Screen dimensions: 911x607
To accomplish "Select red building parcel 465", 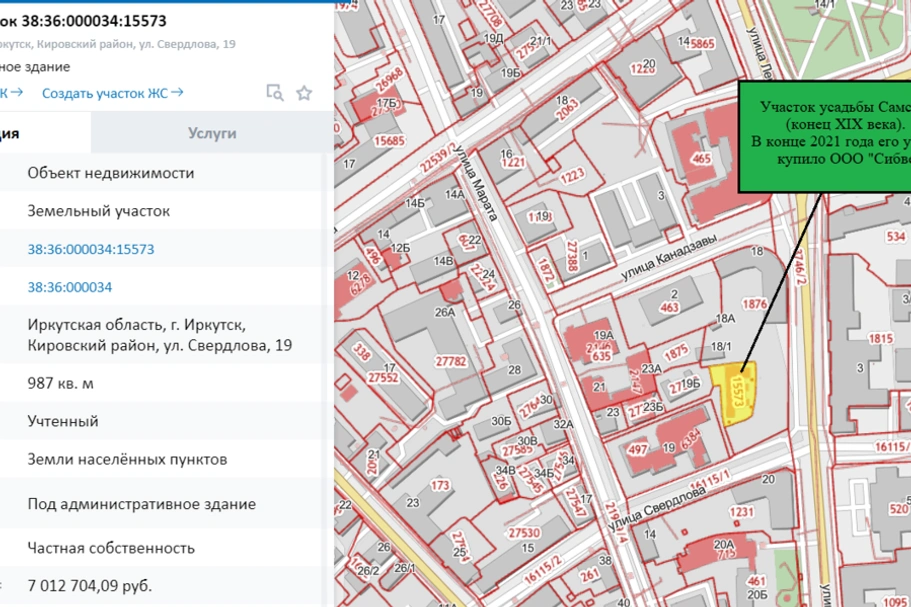I will click(701, 158).
